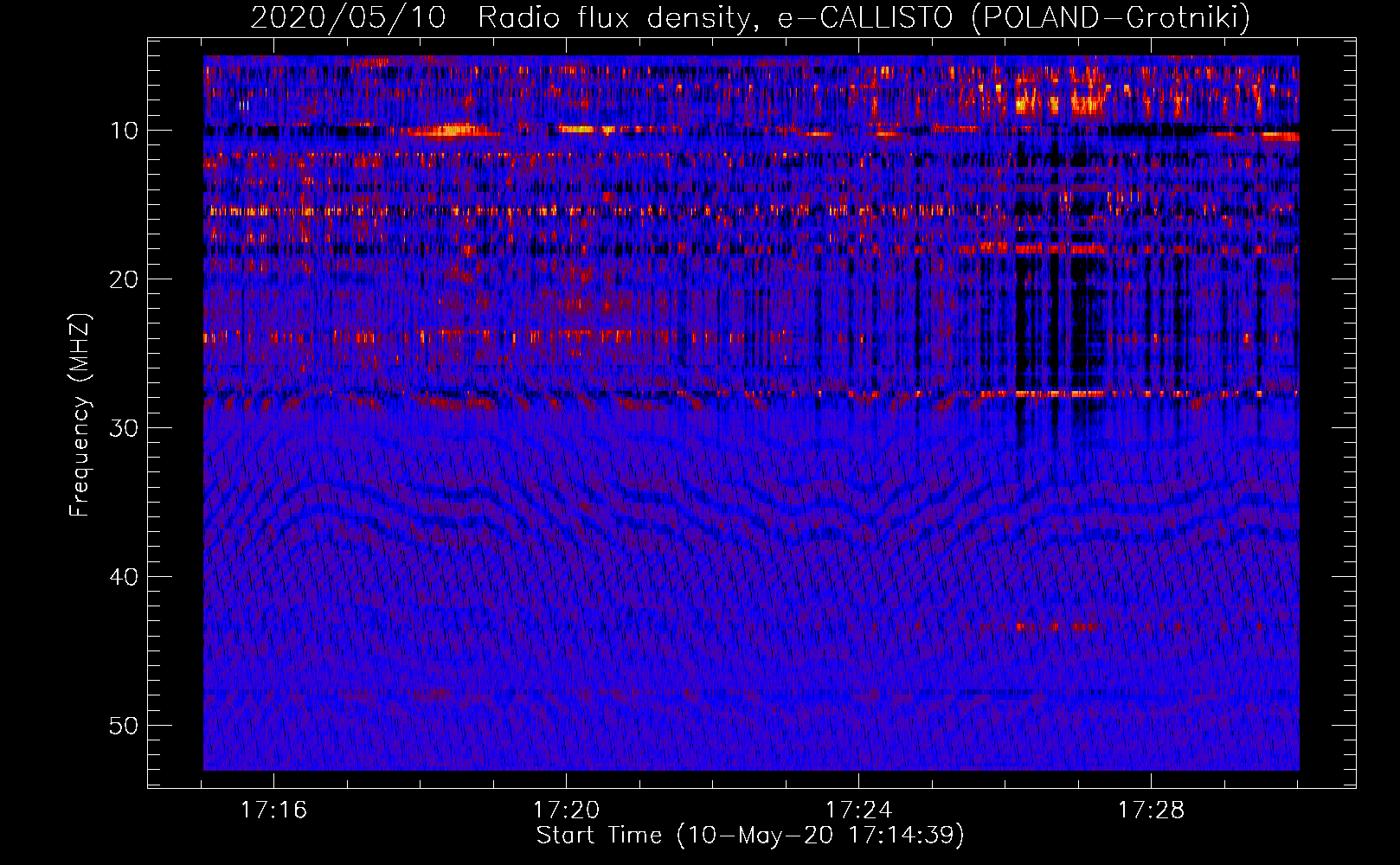Click the plot title 'Radio flux density, e-CALLISTO (POLAND-Grotniki)'
Image resolution: width=1400 pixels, height=865 pixels.
coord(864,17)
